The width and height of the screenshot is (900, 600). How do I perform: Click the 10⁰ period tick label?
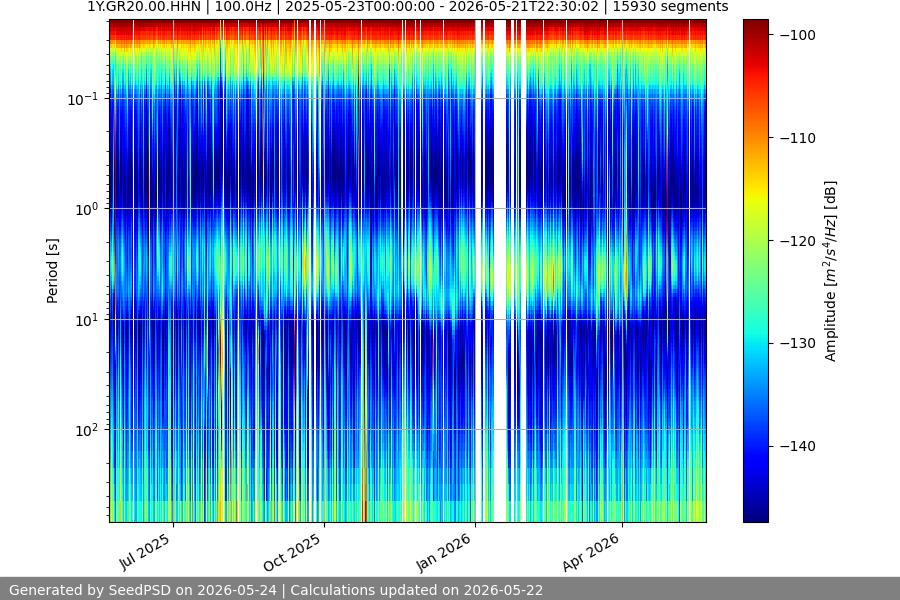pyautogui.click(x=87, y=209)
